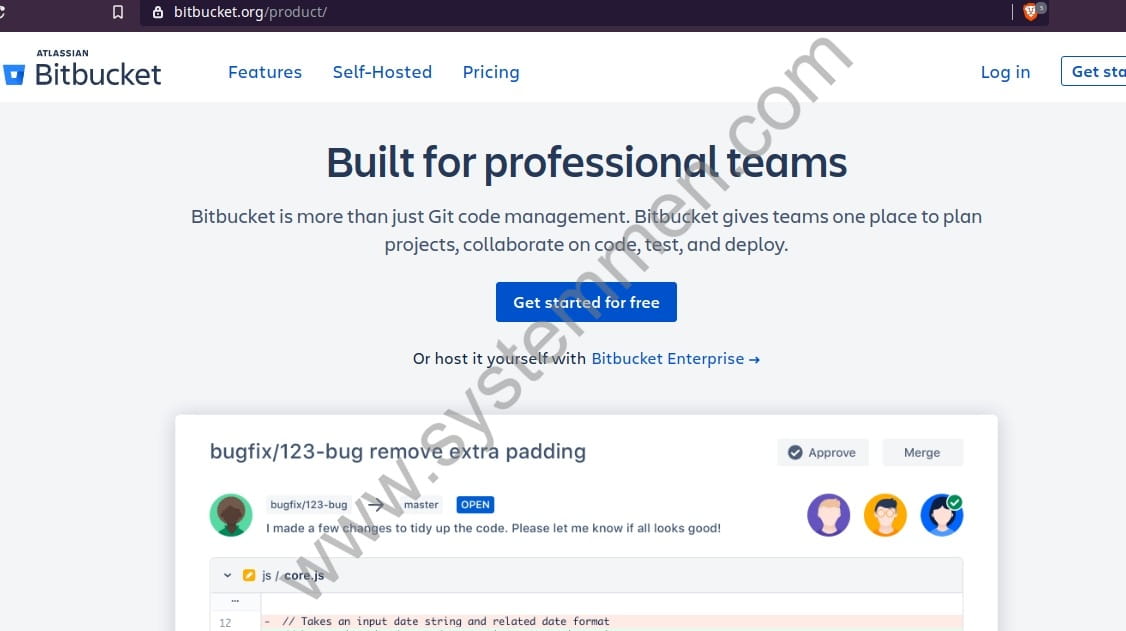
Task: Click the bugfix/123-bug branch label
Action: coord(309,505)
